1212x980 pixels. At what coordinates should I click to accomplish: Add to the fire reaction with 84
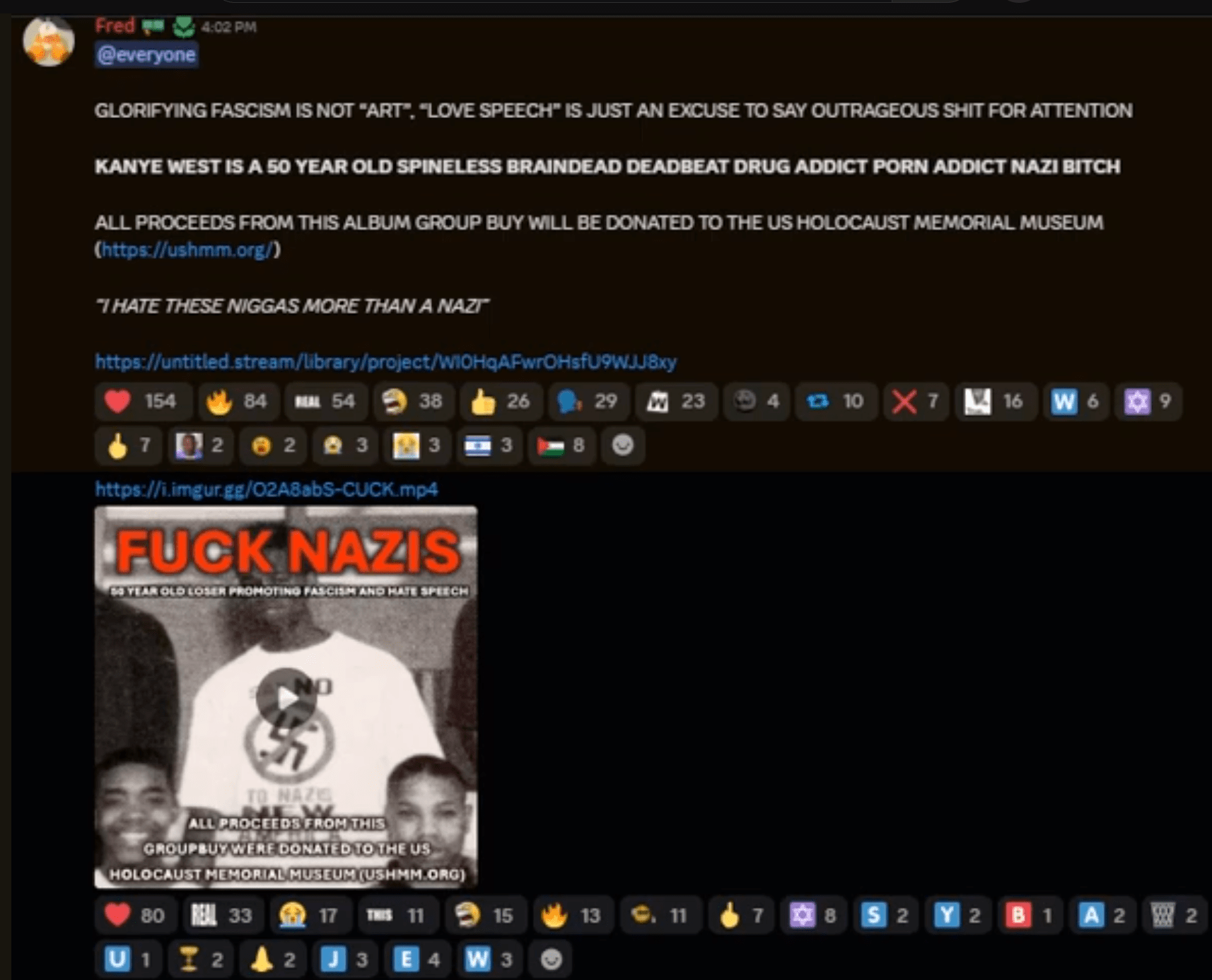(238, 402)
